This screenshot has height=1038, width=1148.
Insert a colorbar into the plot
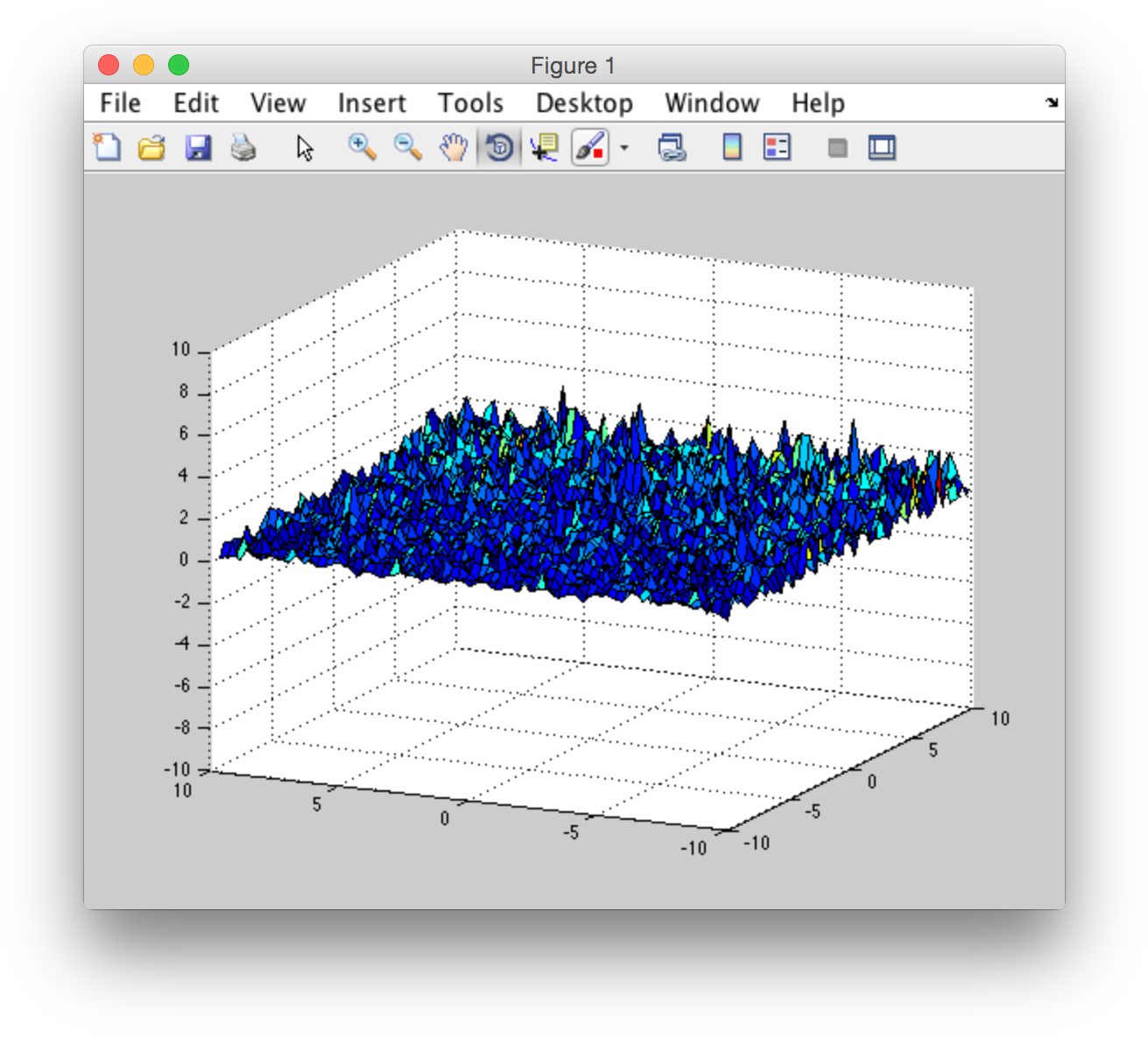(x=732, y=147)
